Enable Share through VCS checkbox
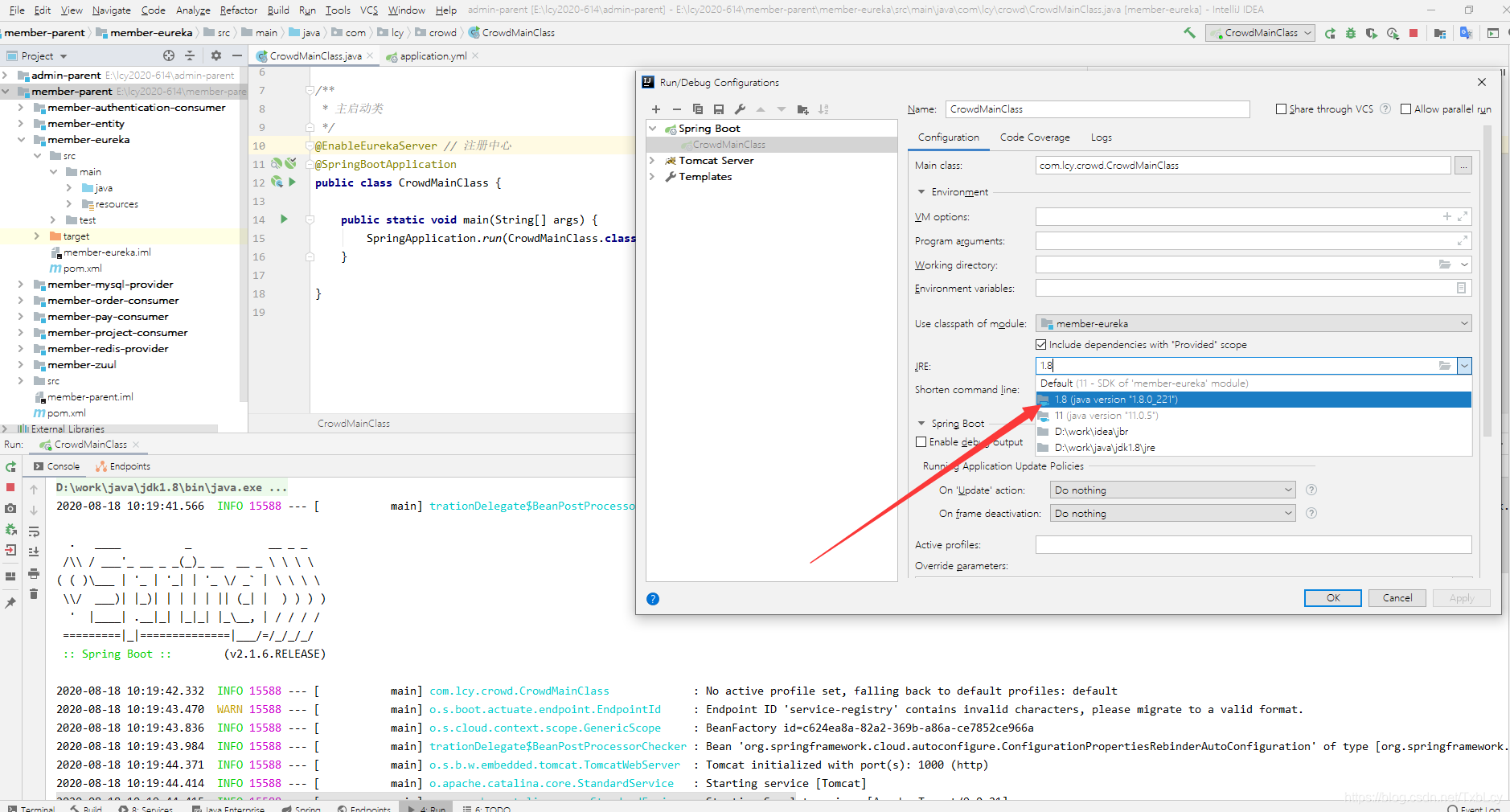The image size is (1510, 812). [x=1281, y=109]
